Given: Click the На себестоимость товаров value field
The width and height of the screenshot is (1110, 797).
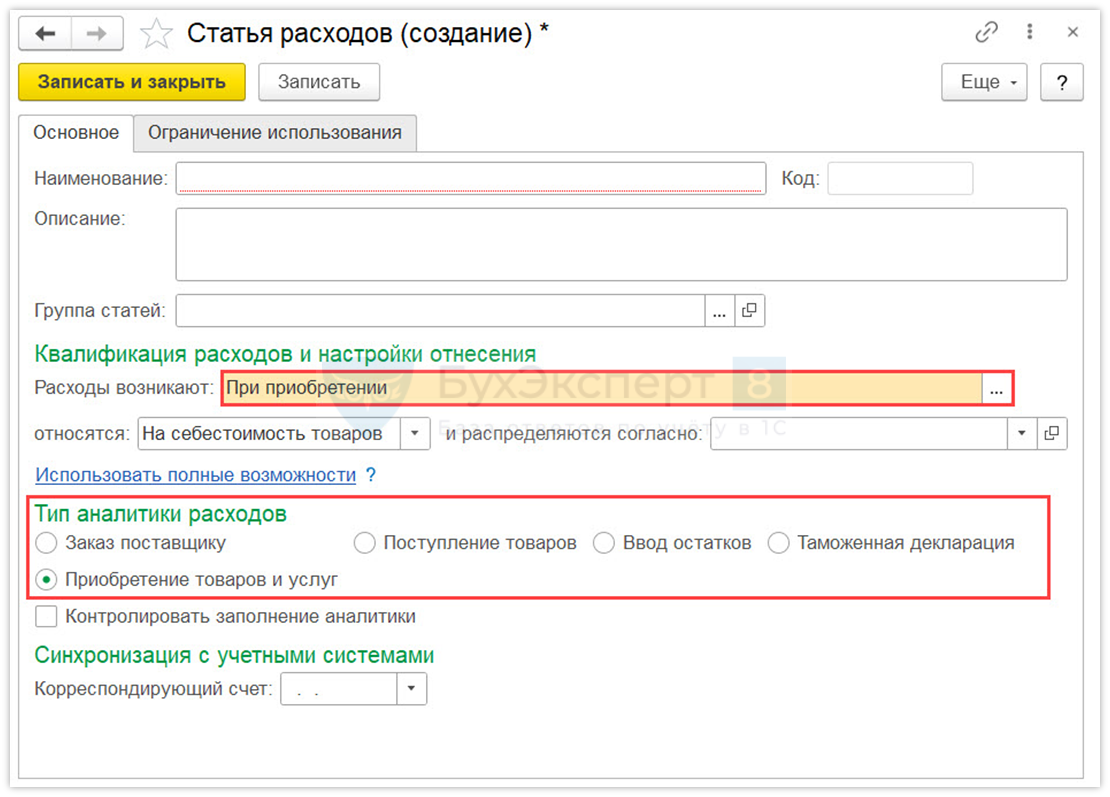Looking at the screenshot, I should [x=269, y=433].
